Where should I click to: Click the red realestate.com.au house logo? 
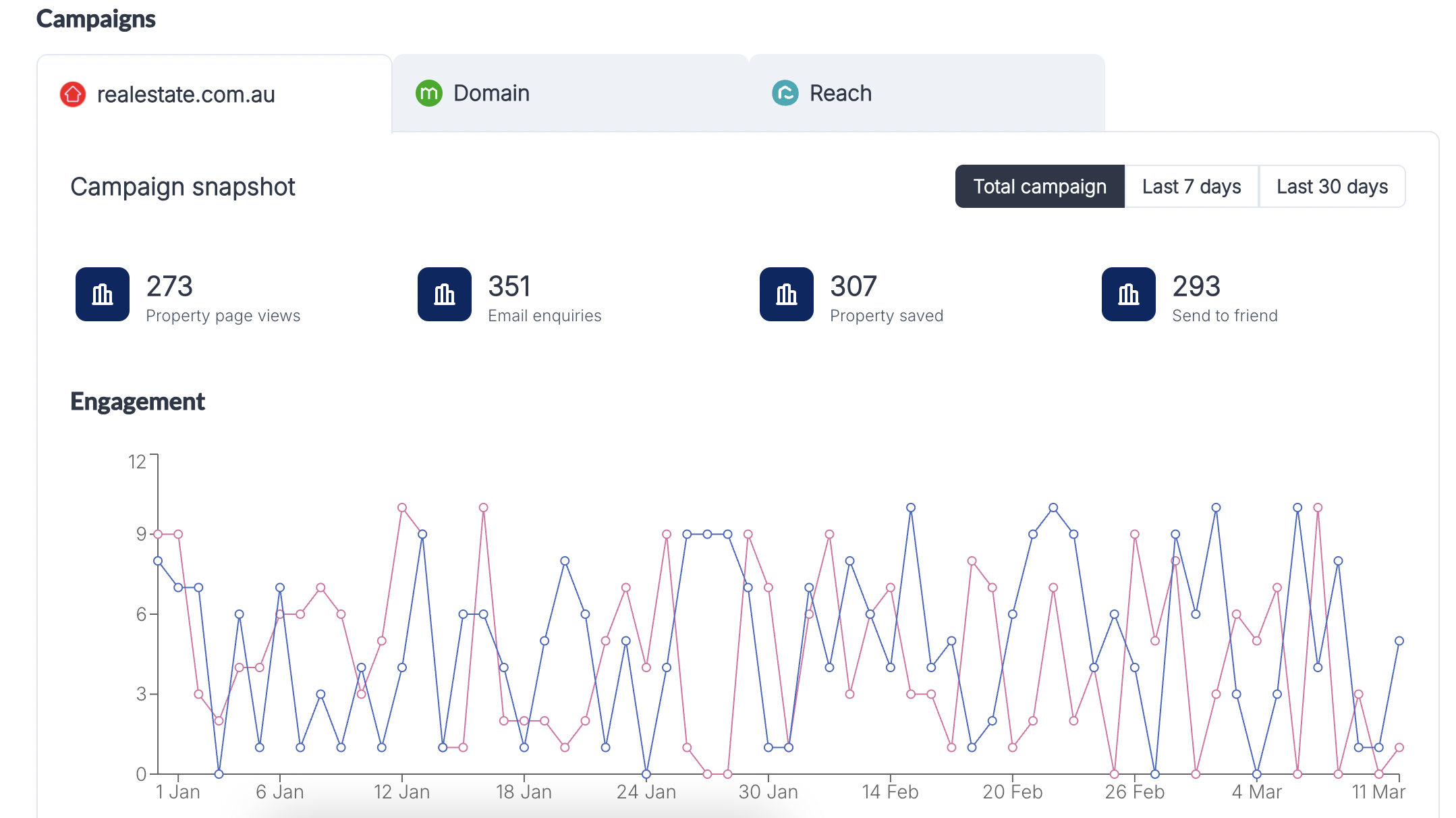[73, 94]
